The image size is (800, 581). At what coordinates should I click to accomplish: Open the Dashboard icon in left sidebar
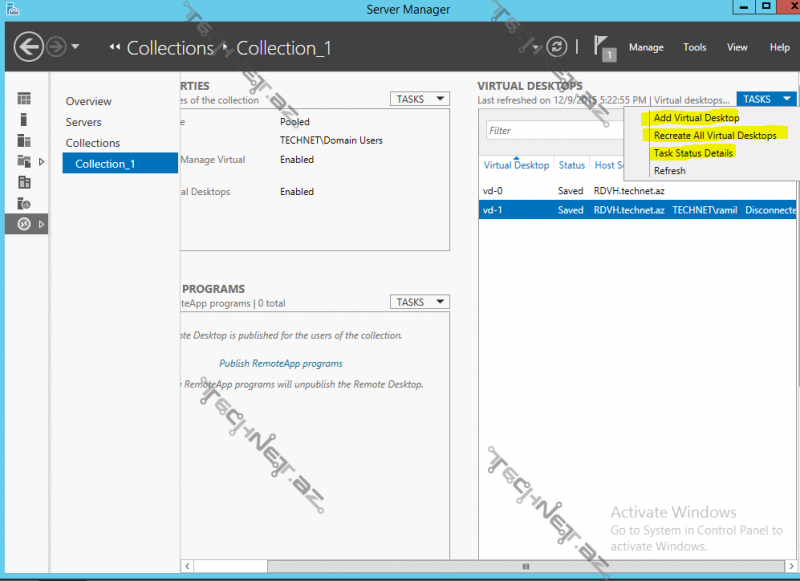point(24,98)
